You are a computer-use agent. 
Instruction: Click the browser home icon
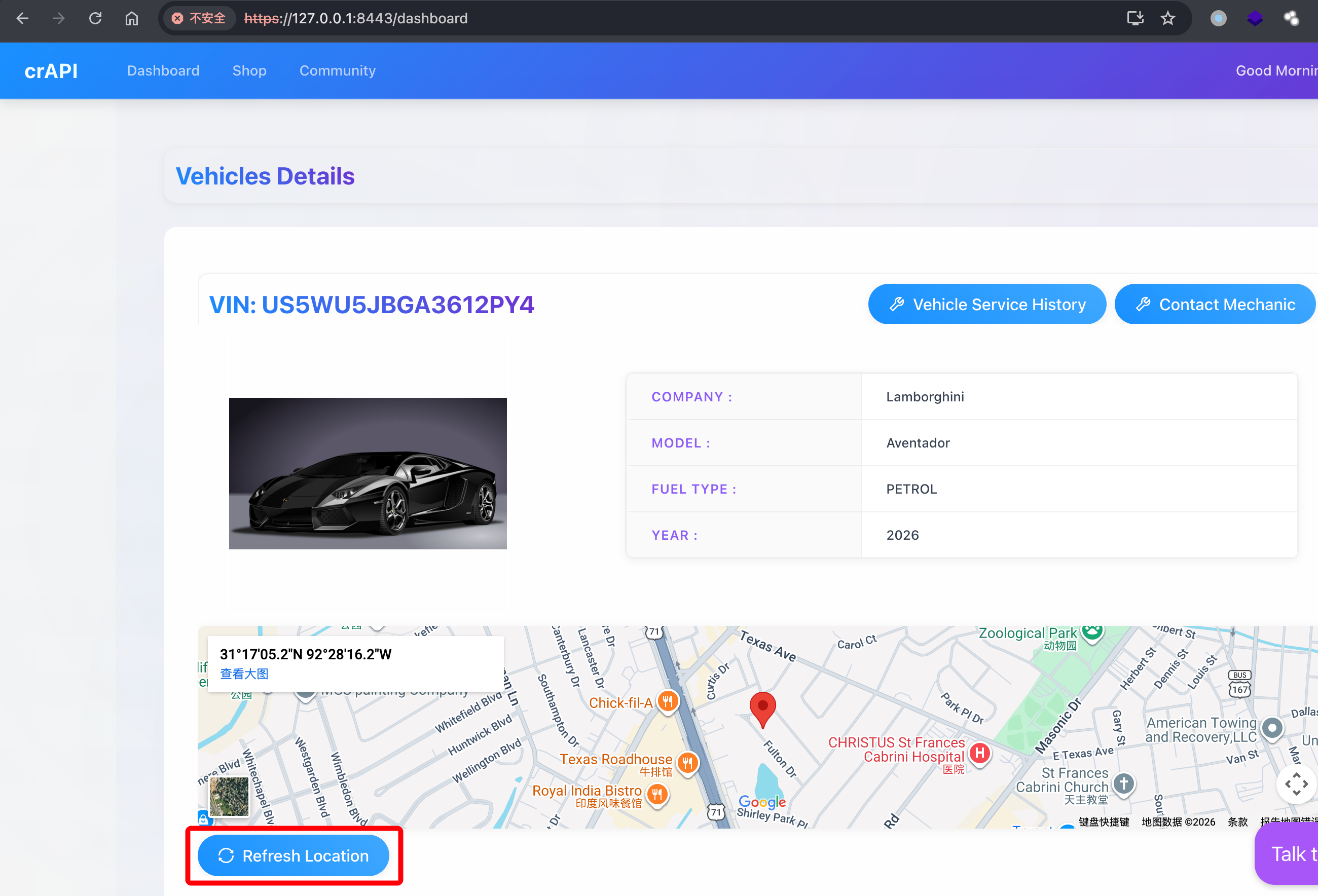click(x=132, y=19)
